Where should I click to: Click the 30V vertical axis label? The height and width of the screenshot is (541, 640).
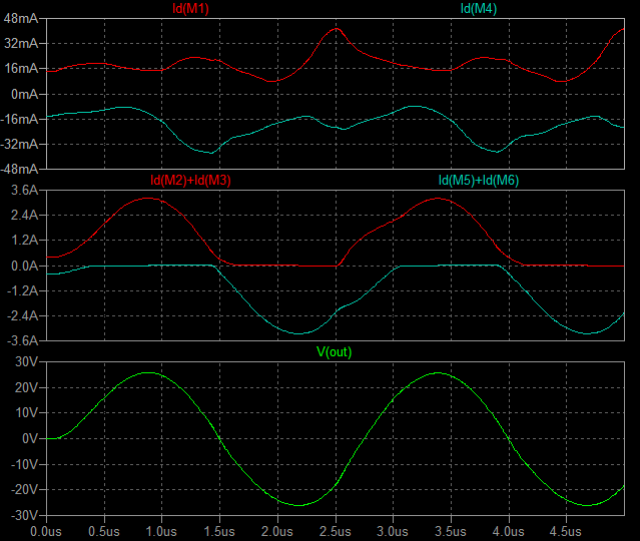coord(25,362)
